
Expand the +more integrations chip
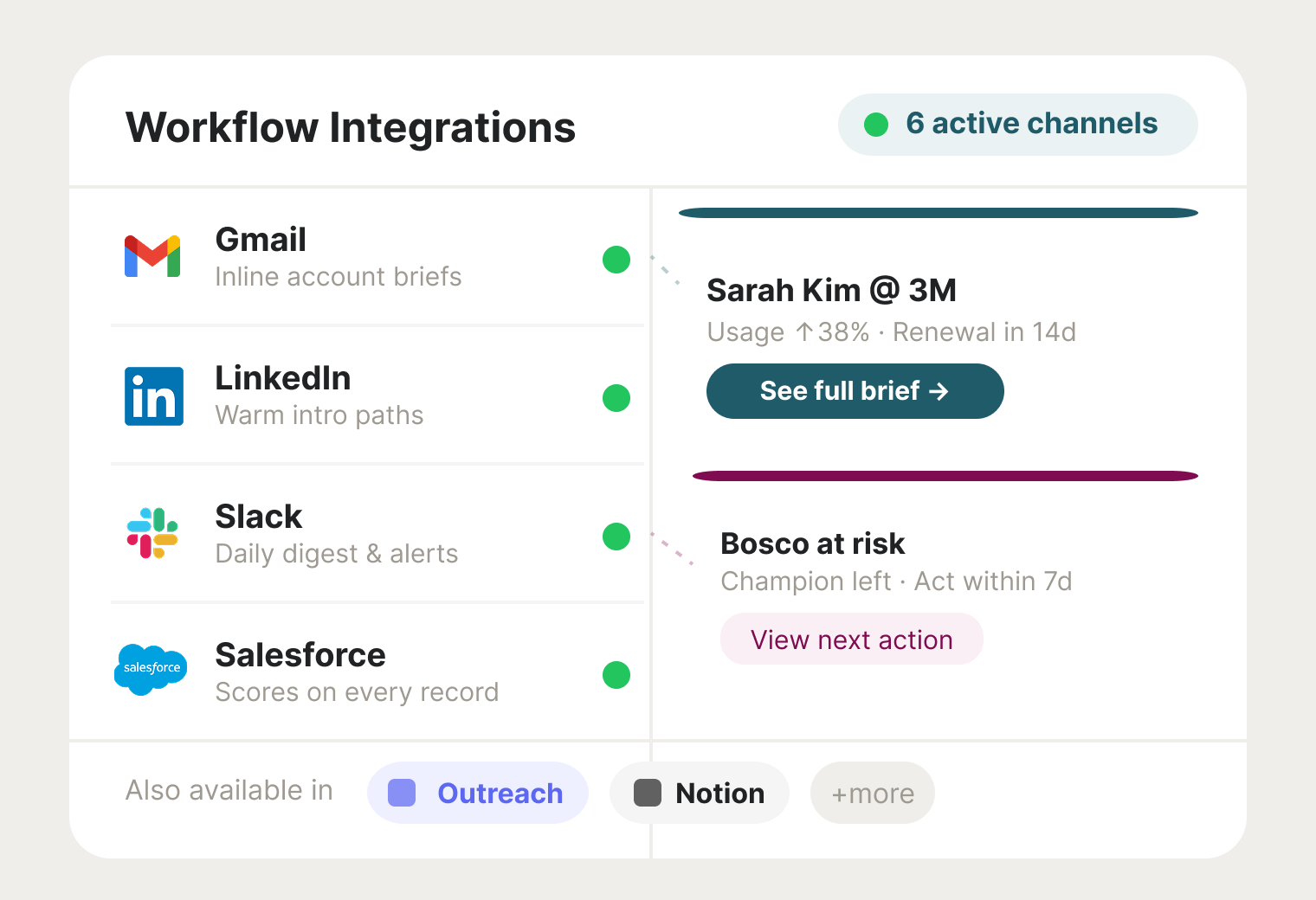(x=872, y=792)
